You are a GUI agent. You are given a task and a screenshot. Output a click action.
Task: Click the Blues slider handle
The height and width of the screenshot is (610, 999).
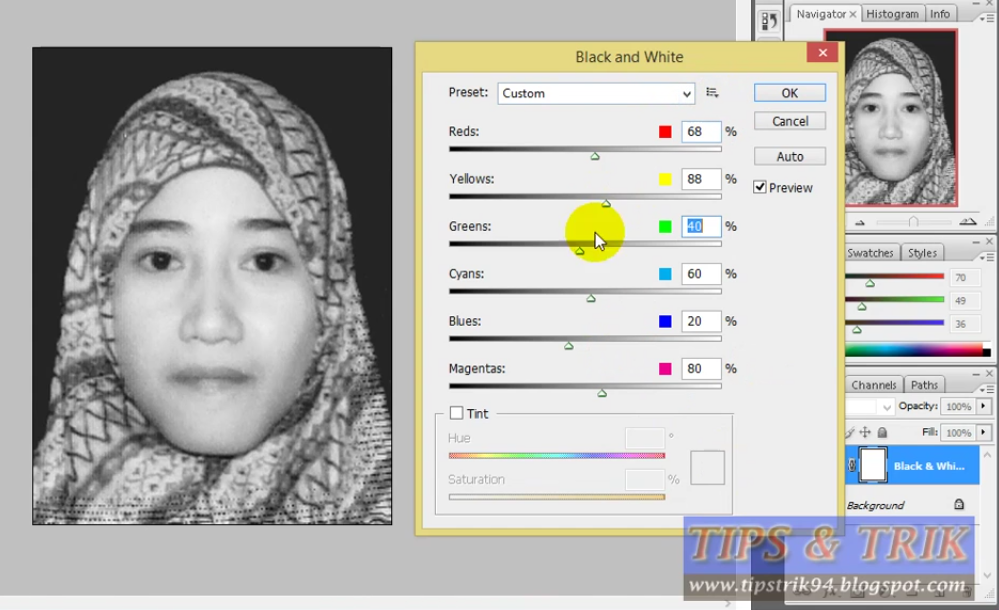coord(568,345)
